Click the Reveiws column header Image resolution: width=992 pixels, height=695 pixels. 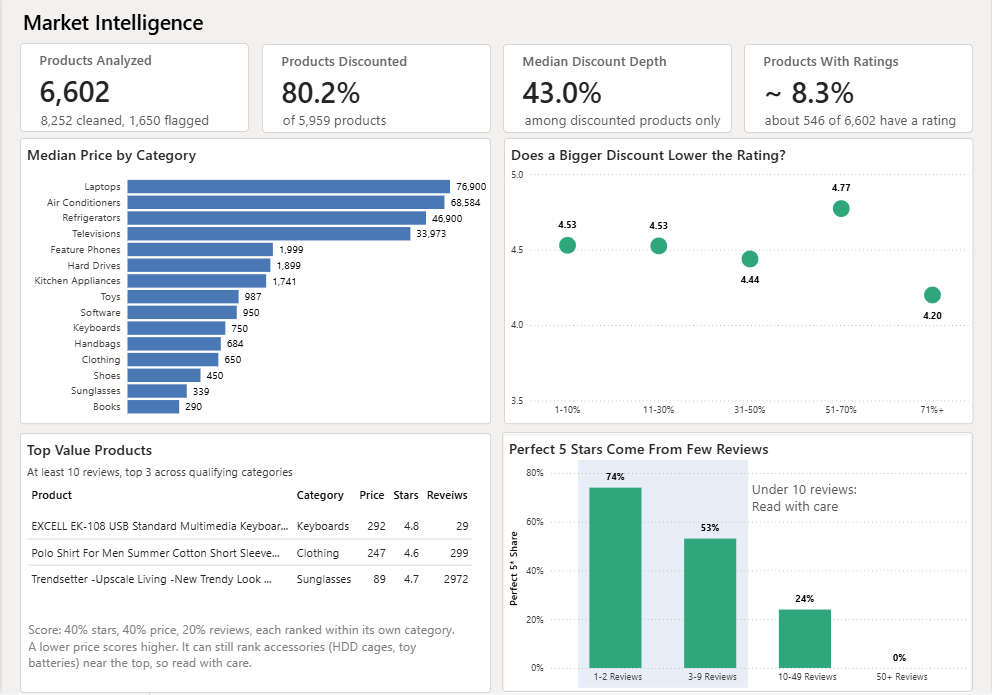[447, 495]
